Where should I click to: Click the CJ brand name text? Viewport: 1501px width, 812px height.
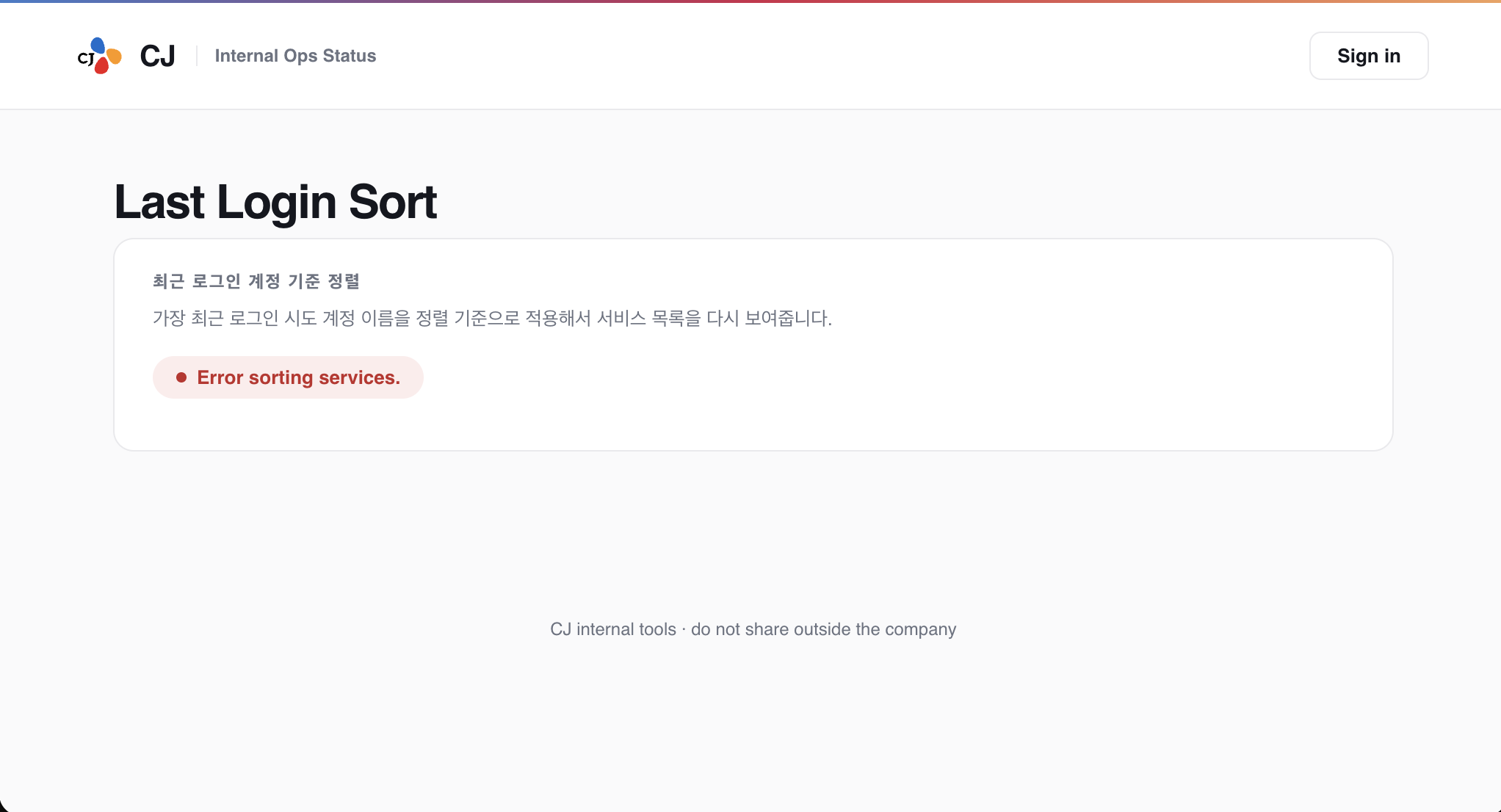click(x=157, y=56)
